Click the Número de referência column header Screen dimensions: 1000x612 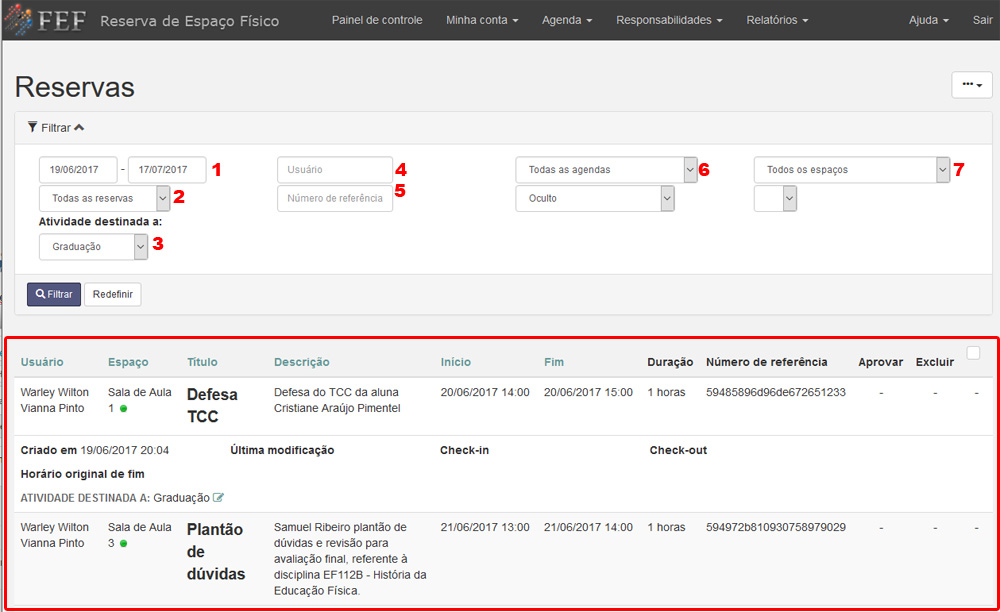pyautogui.click(x=767, y=361)
